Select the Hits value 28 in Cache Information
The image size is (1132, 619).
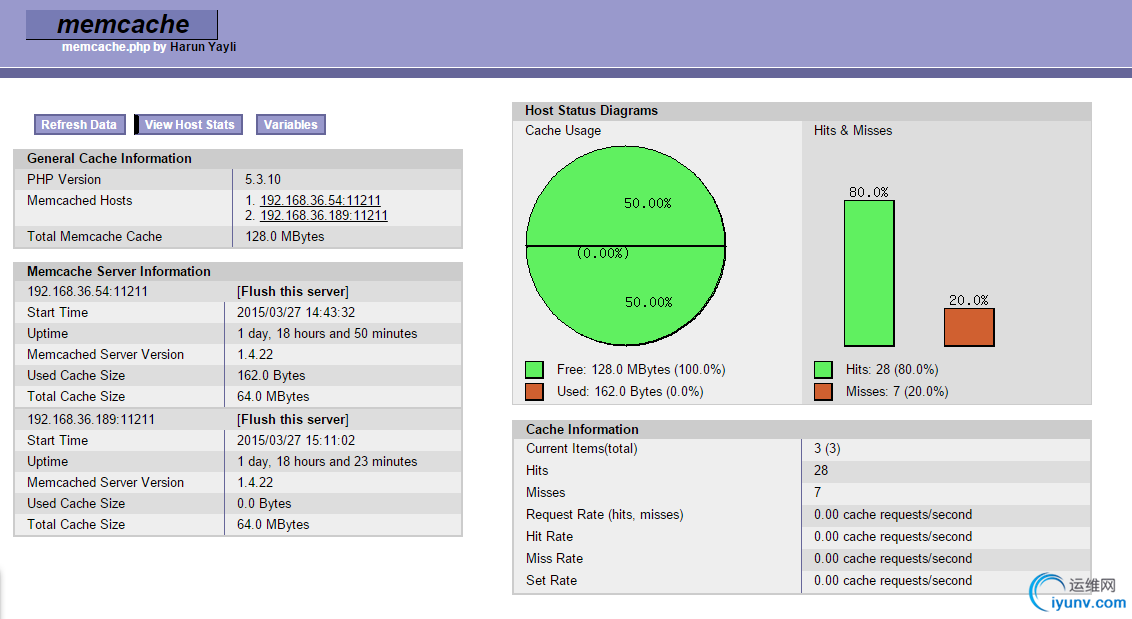[821, 470]
